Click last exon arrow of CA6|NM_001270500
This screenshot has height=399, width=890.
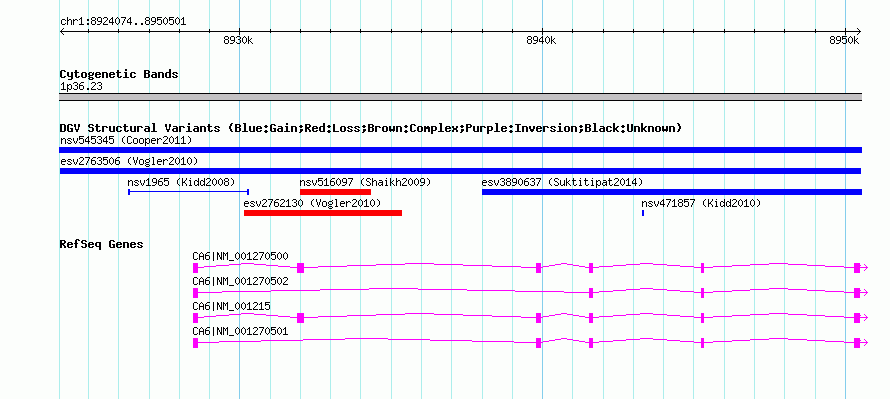click(x=860, y=268)
